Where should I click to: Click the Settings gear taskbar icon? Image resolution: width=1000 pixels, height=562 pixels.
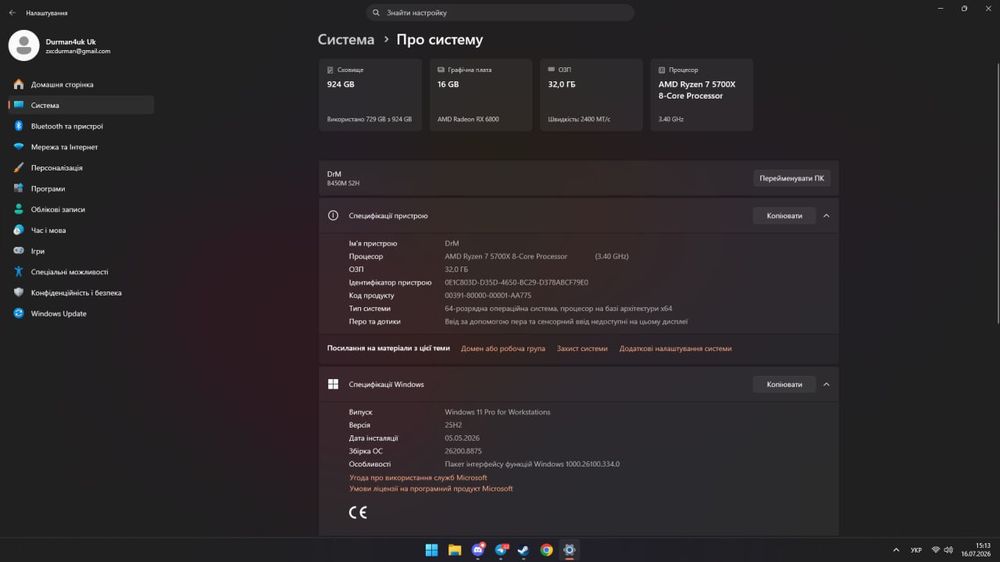click(x=570, y=550)
